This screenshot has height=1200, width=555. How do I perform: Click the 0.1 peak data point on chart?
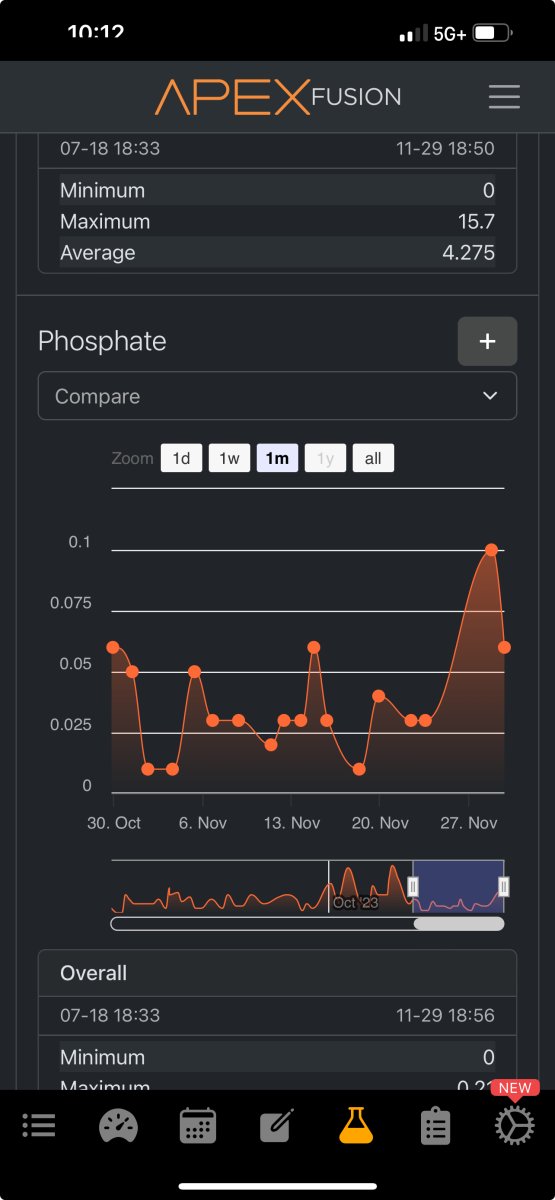491,550
